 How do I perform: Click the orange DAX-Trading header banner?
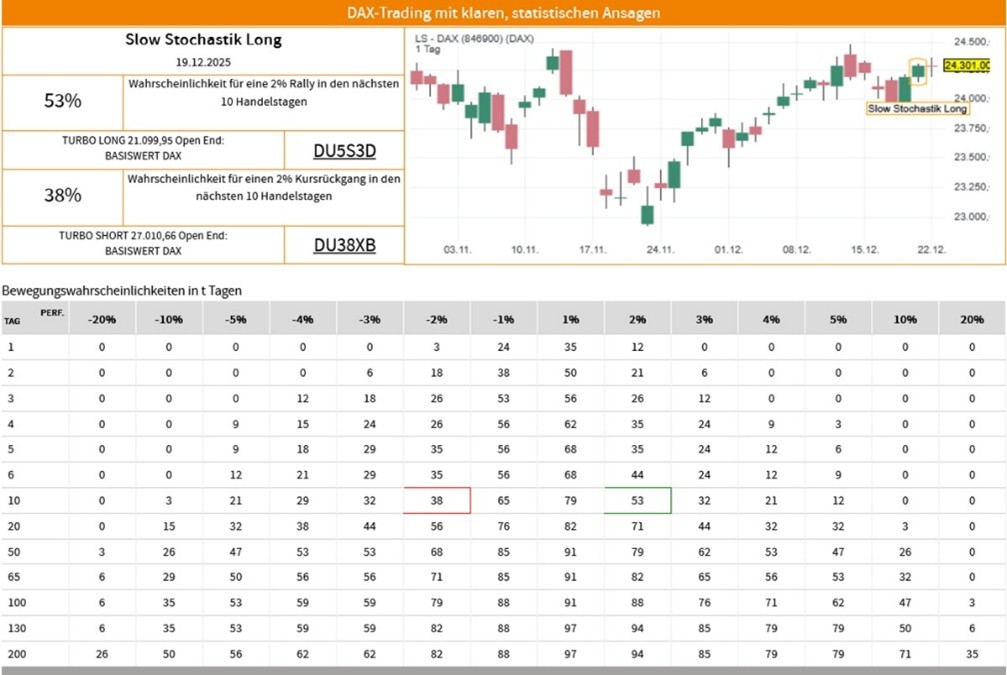503,13
